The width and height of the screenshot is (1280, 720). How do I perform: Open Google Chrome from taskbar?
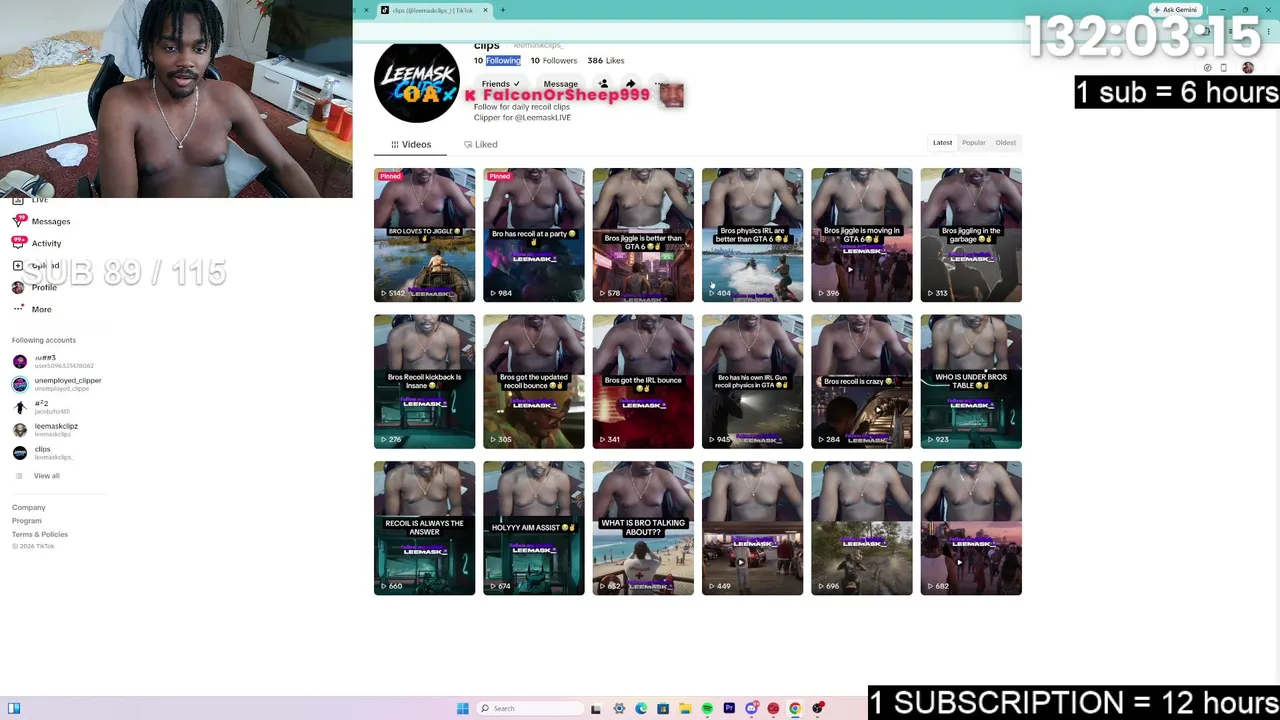coord(795,708)
